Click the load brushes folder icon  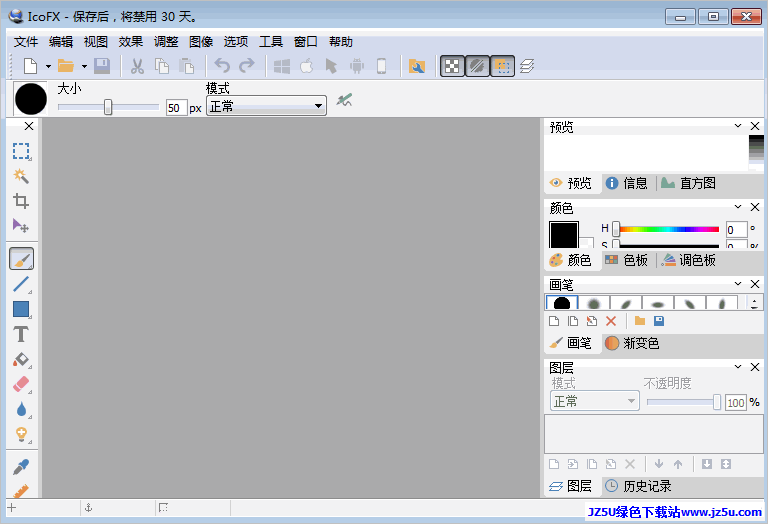tap(640, 321)
